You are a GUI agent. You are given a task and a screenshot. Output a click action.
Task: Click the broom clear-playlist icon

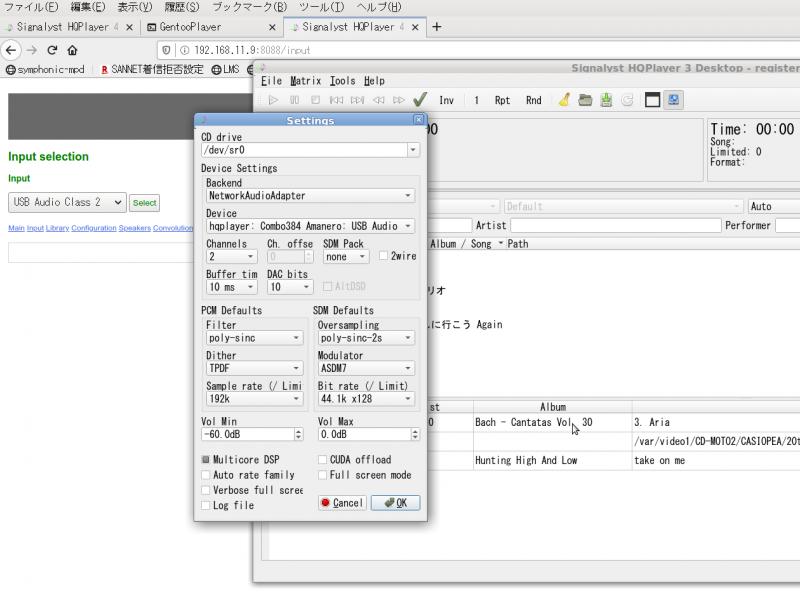564,100
